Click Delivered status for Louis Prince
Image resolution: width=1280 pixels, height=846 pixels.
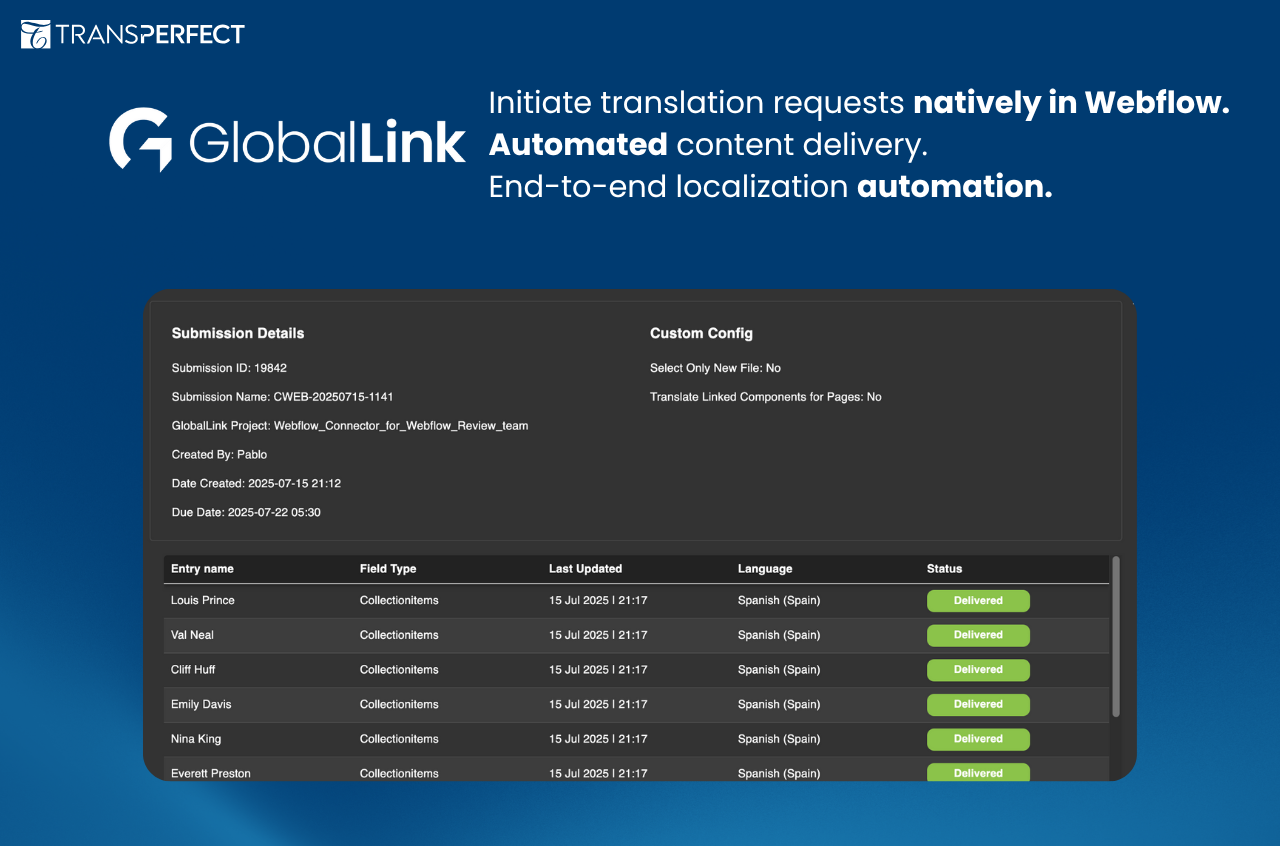point(978,601)
